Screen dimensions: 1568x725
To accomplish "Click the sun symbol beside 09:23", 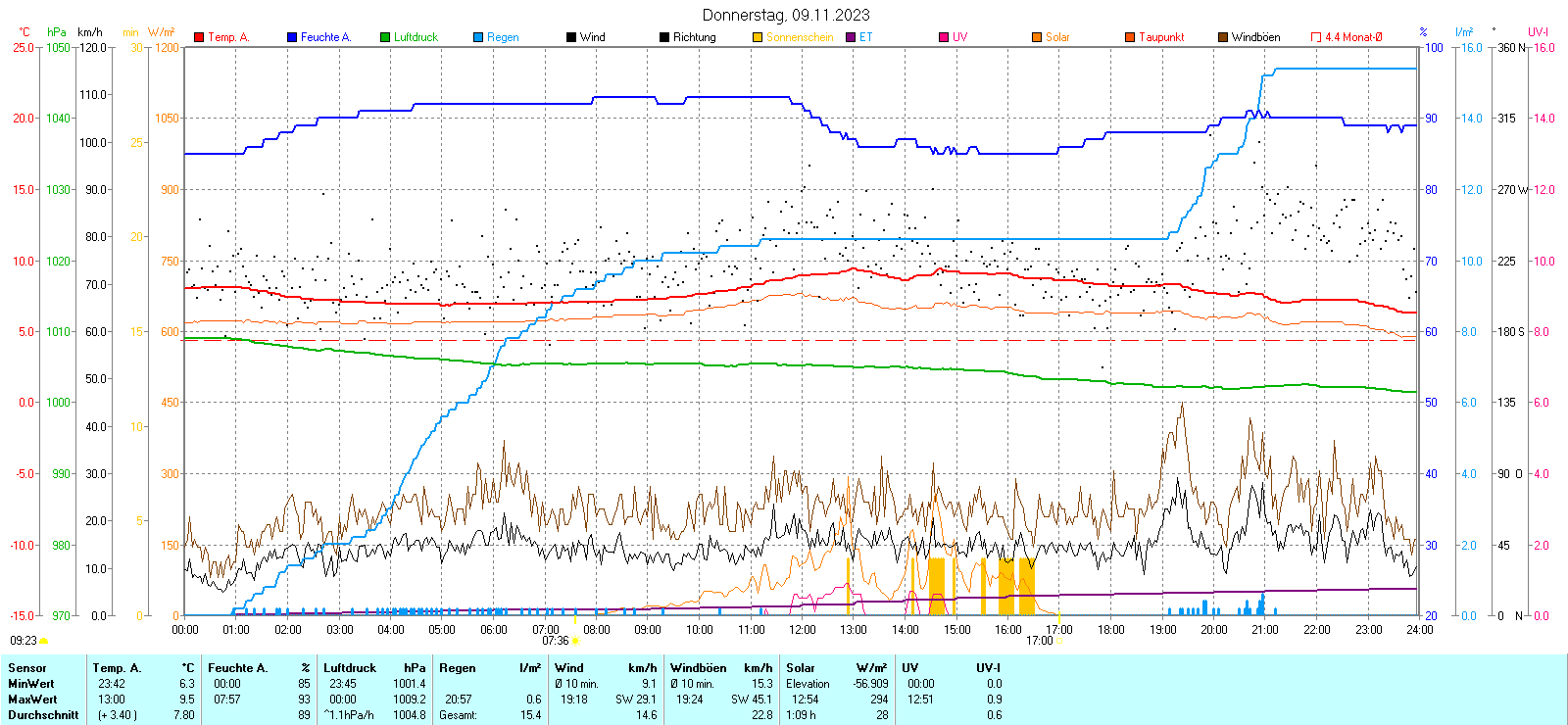I will click(44, 641).
